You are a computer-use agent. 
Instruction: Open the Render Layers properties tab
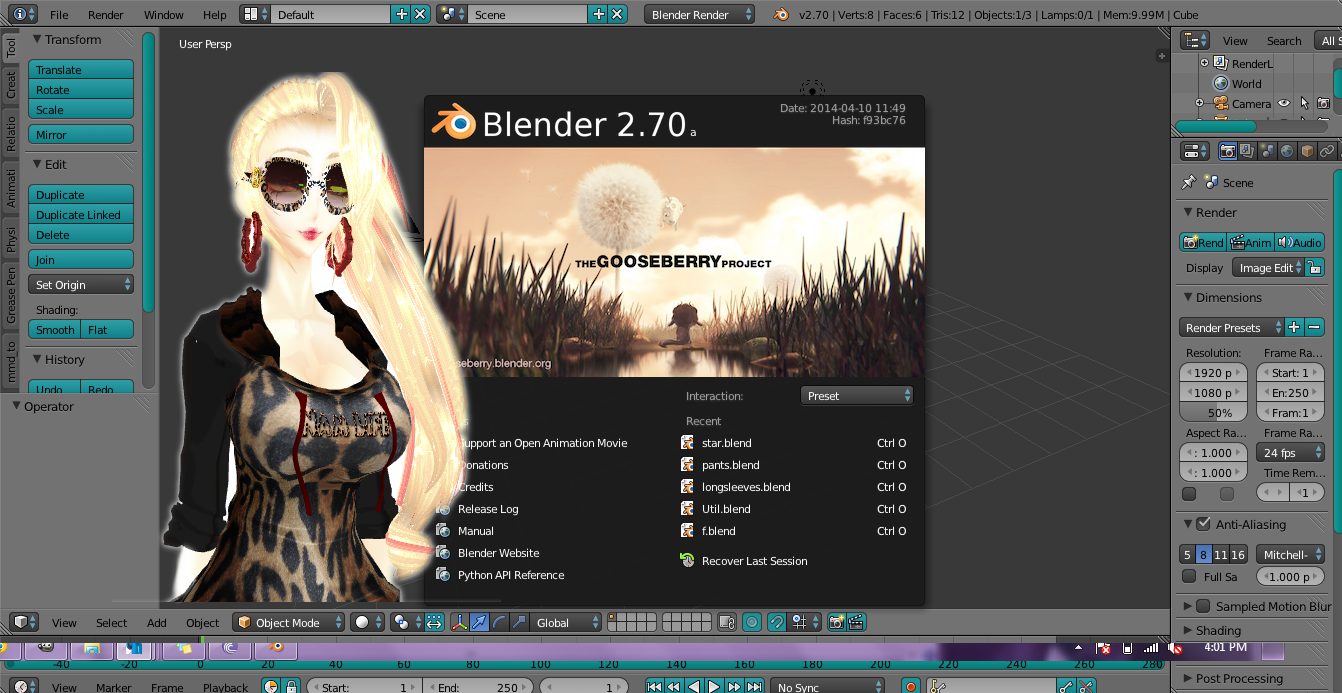[x=1247, y=151]
